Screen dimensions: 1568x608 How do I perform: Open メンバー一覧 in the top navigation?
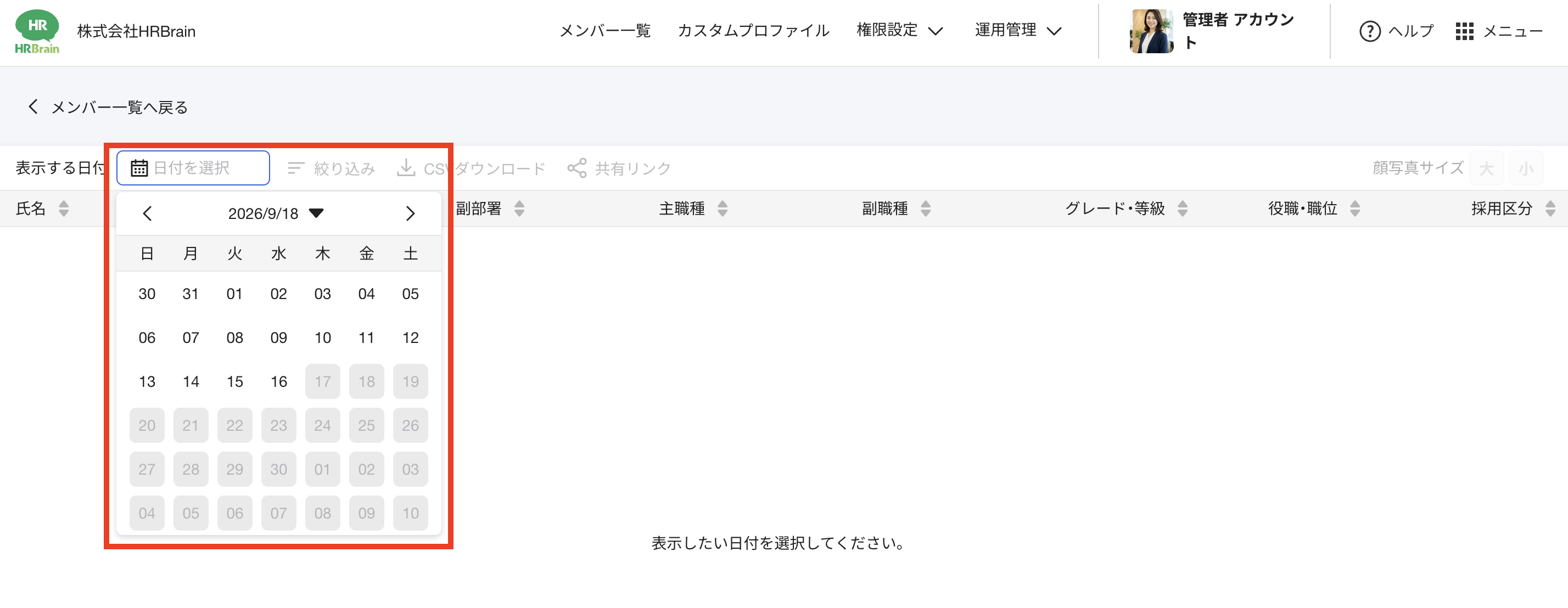pyautogui.click(x=605, y=30)
